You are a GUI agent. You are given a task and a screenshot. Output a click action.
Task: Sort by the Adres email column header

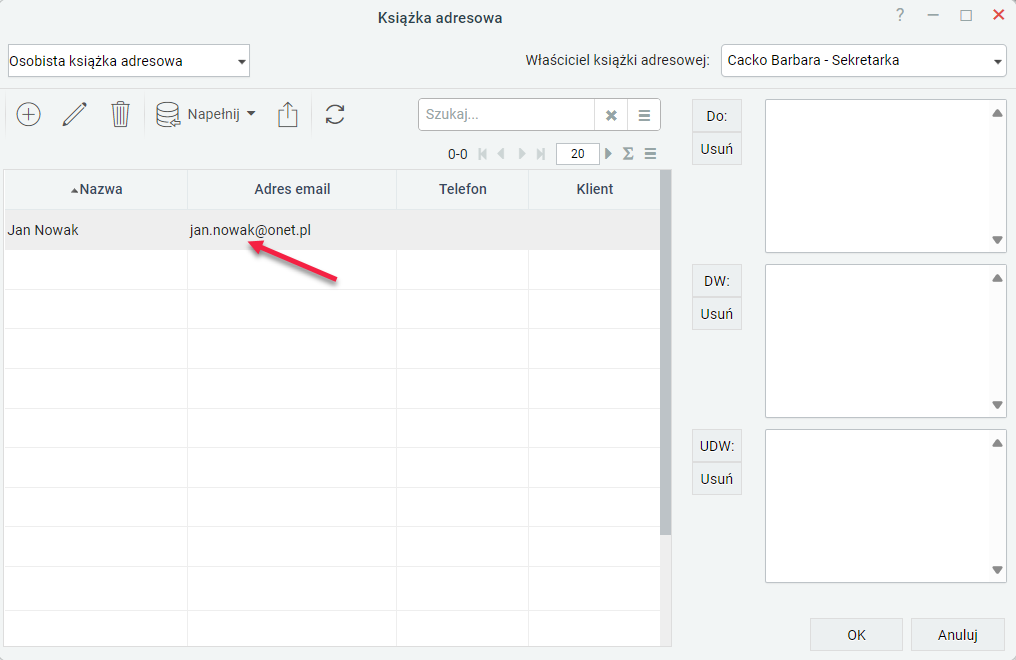click(x=292, y=189)
